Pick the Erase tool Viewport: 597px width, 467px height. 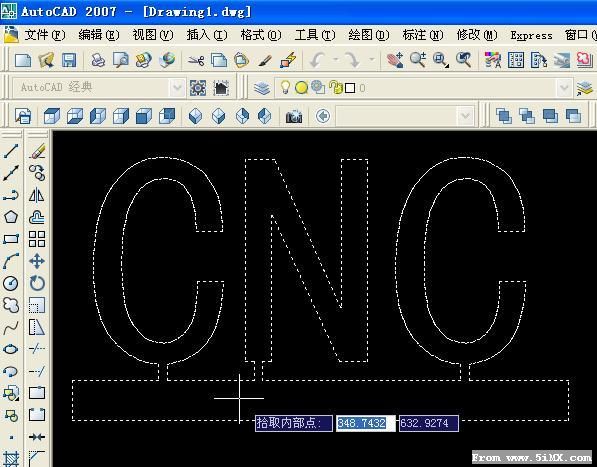click(37, 151)
